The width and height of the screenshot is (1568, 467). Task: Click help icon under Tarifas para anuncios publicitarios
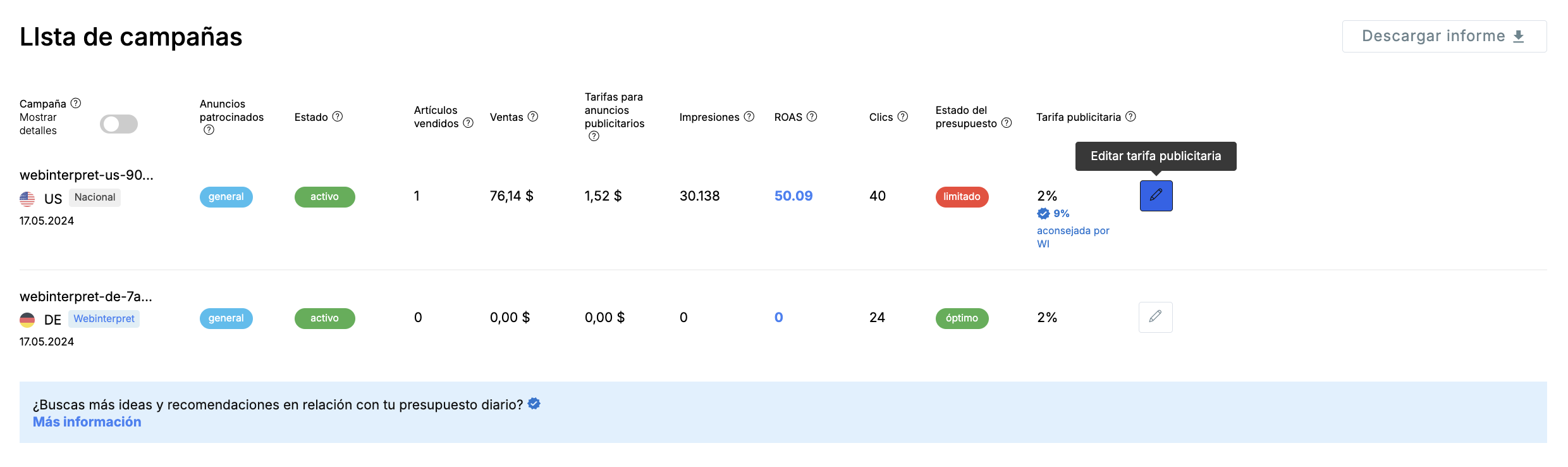(594, 137)
